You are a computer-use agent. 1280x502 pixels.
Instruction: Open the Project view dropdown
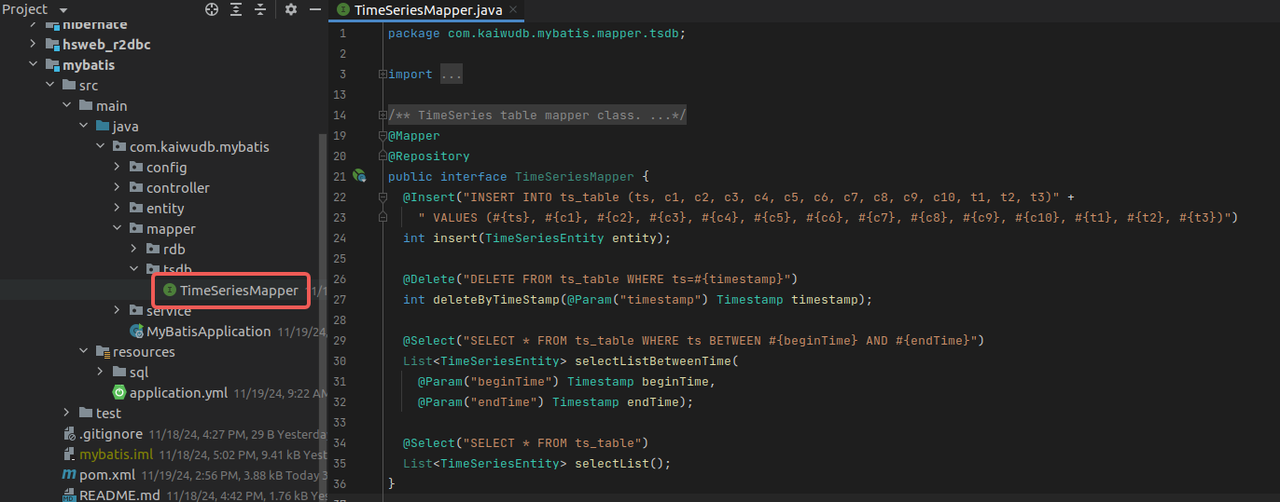pos(64,9)
